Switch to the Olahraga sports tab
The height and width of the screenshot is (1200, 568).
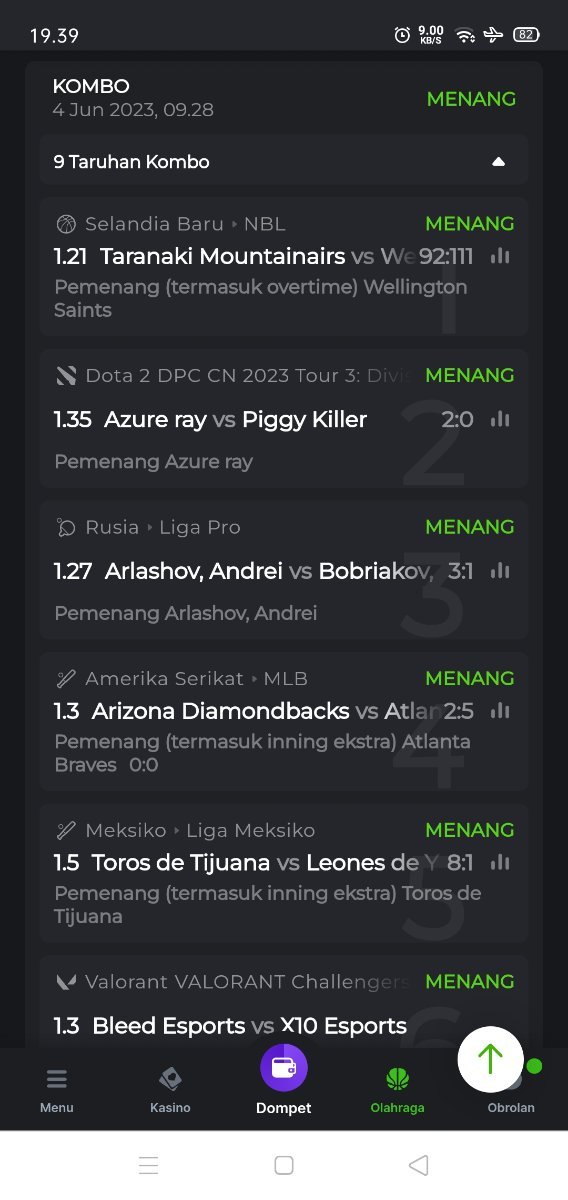[398, 1088]
